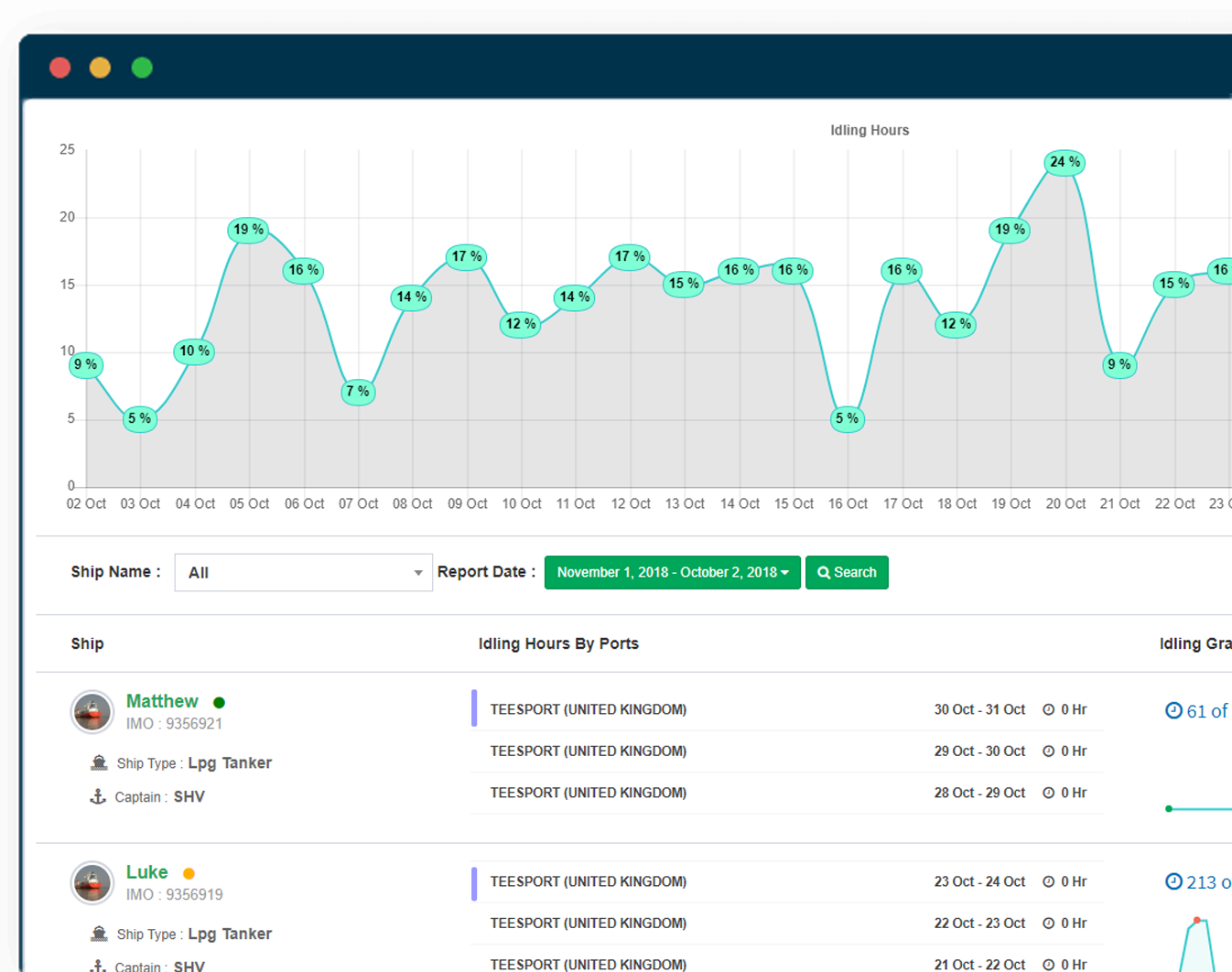Image resolution: width=1232 pixels, height=972 pixels.
Task: Click Luke's orange status dot
Action: [189, 873]
